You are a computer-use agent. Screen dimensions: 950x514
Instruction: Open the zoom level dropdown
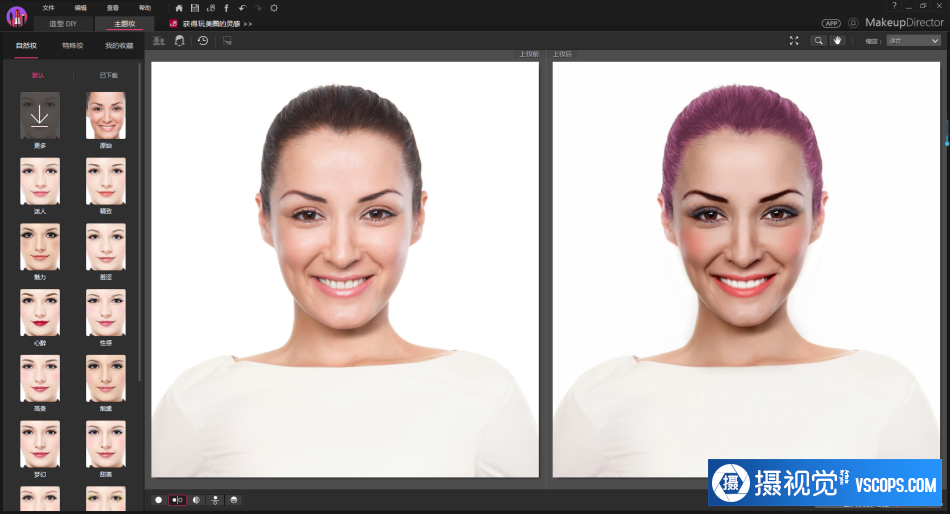pos(913,41)
